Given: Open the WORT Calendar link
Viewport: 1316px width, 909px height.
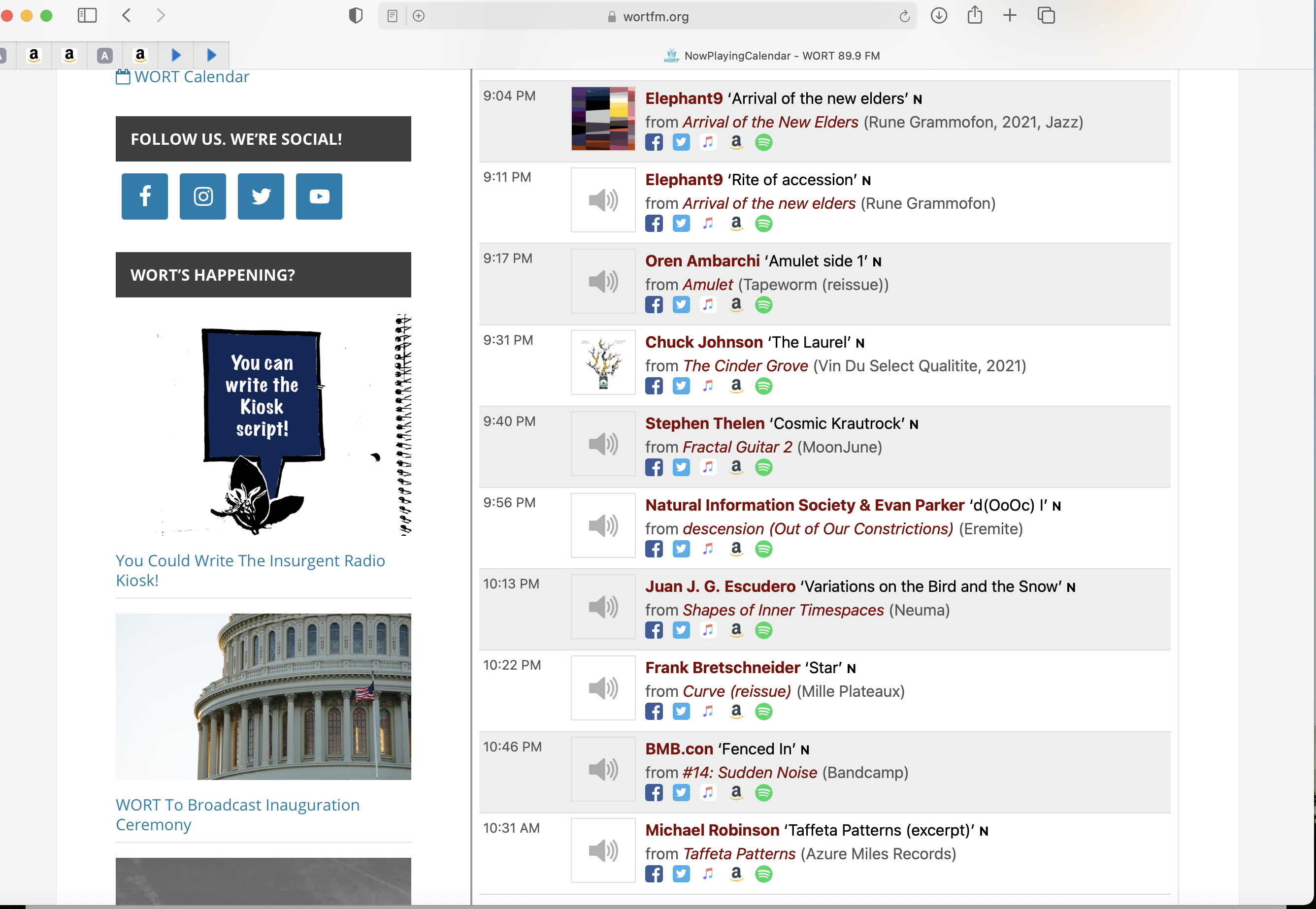Looking at the screenshot, I should pyautogui.click(x=182, y=77).
